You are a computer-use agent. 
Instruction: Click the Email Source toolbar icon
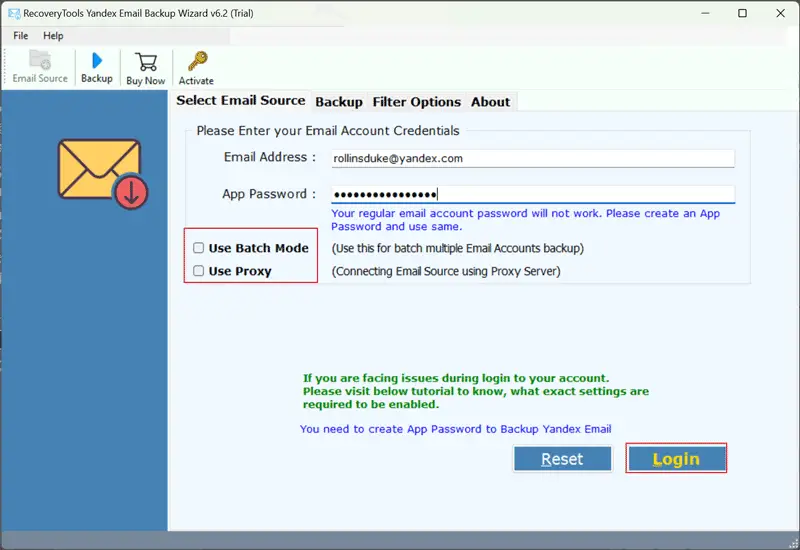40,67
